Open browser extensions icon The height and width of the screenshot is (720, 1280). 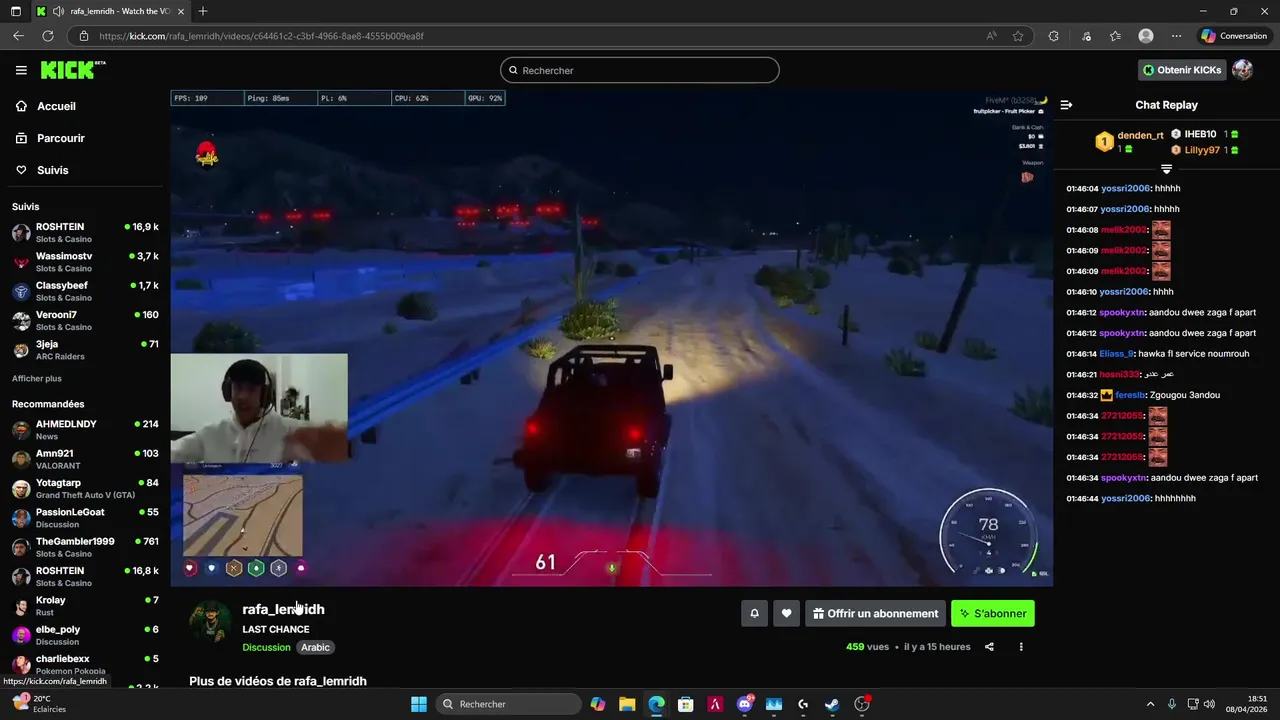1053,36
